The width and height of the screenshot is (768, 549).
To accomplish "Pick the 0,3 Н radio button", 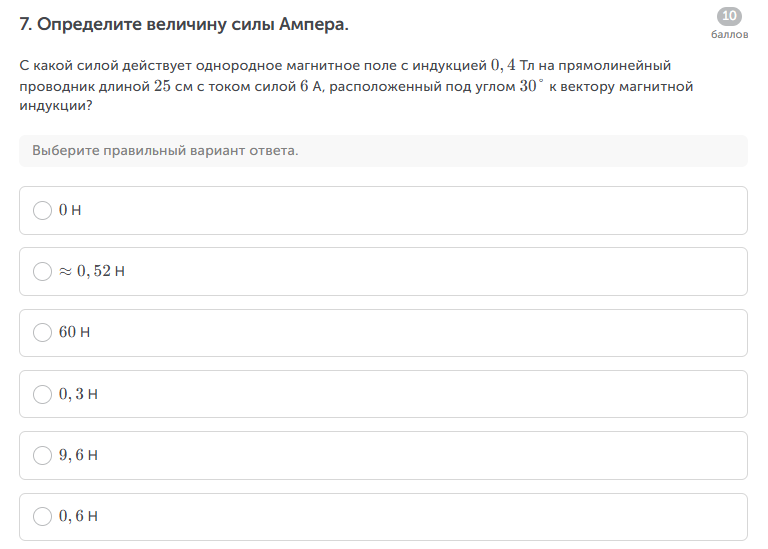I will (42, 394).
